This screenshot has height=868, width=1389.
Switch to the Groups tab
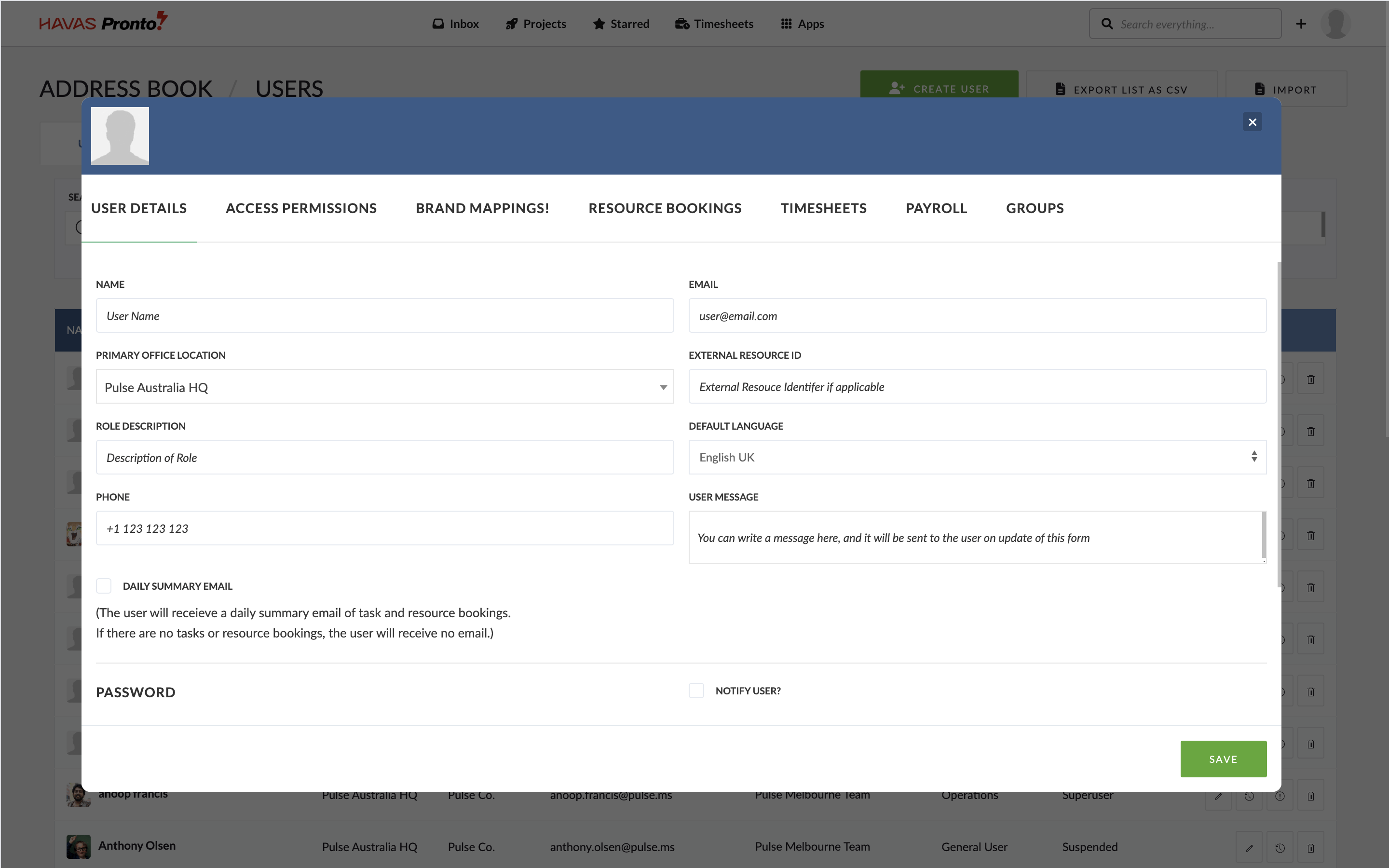(x=1035, y=208)
